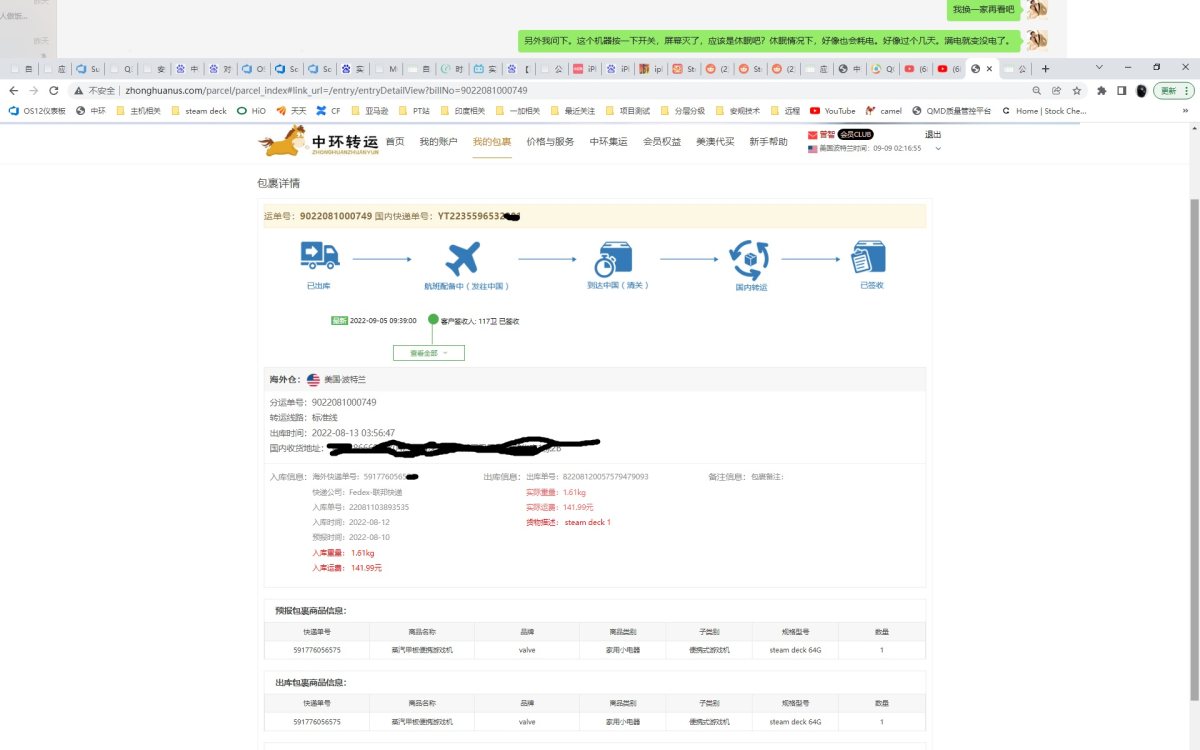Open the 主机相关 bookmark folder
This screenshot has width=1200, height=750.
click(139, 111)
